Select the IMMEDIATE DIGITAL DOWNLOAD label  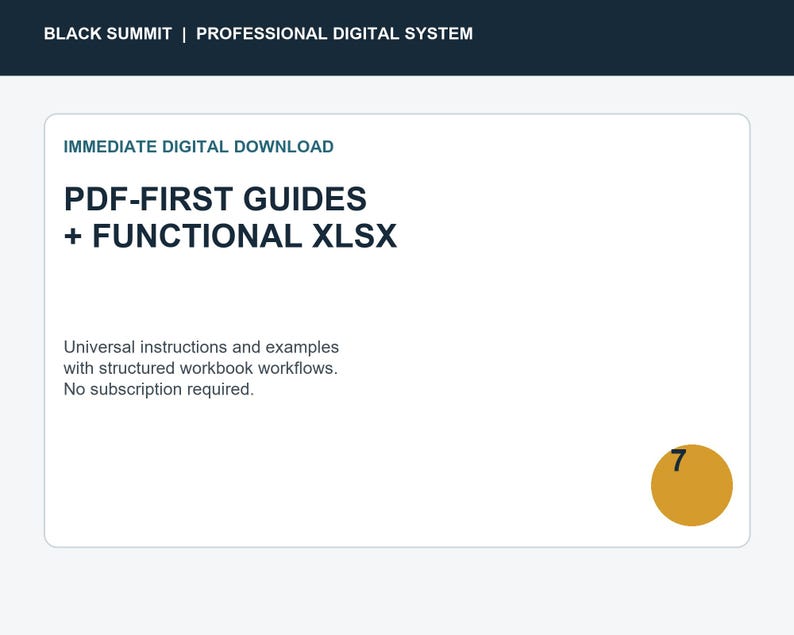coord(198,147)
